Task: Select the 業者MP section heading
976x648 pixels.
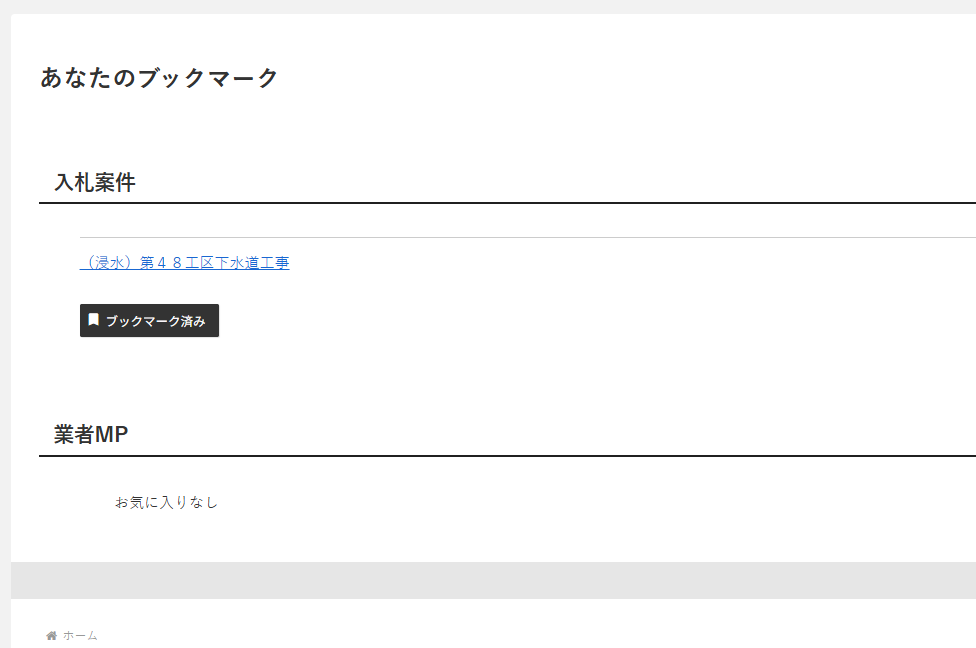Action: 91,435
